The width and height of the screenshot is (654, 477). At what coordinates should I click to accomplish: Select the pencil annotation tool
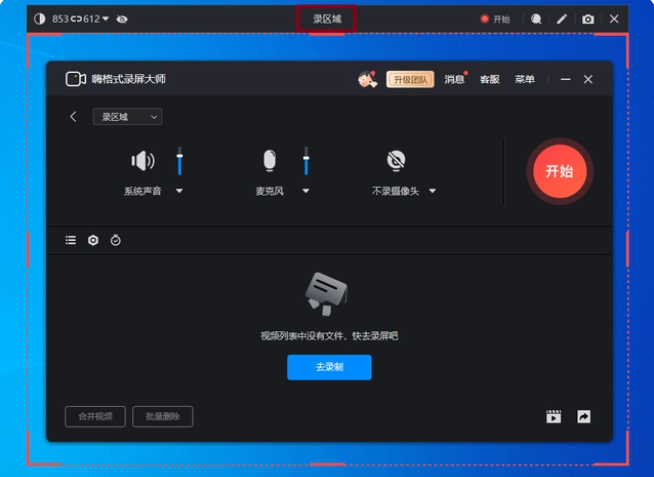click(562, 19)
